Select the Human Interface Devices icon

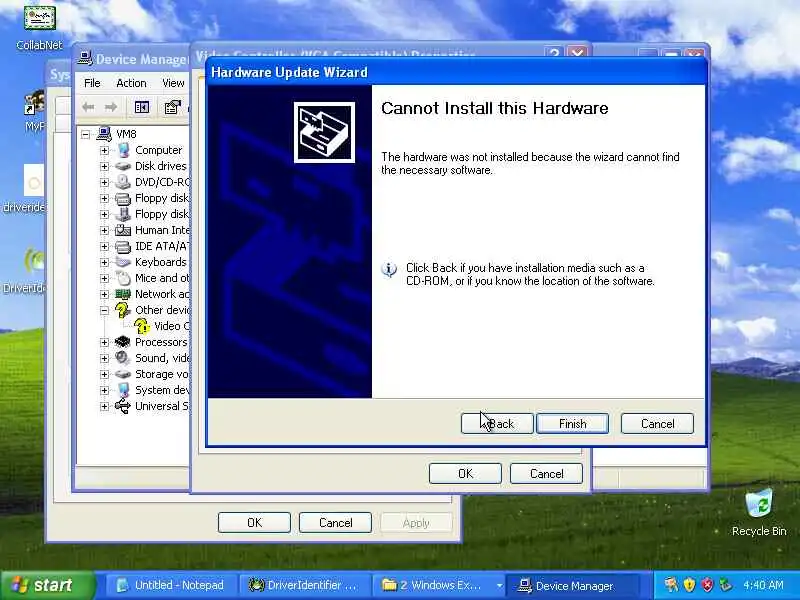[x=123, y=230]
